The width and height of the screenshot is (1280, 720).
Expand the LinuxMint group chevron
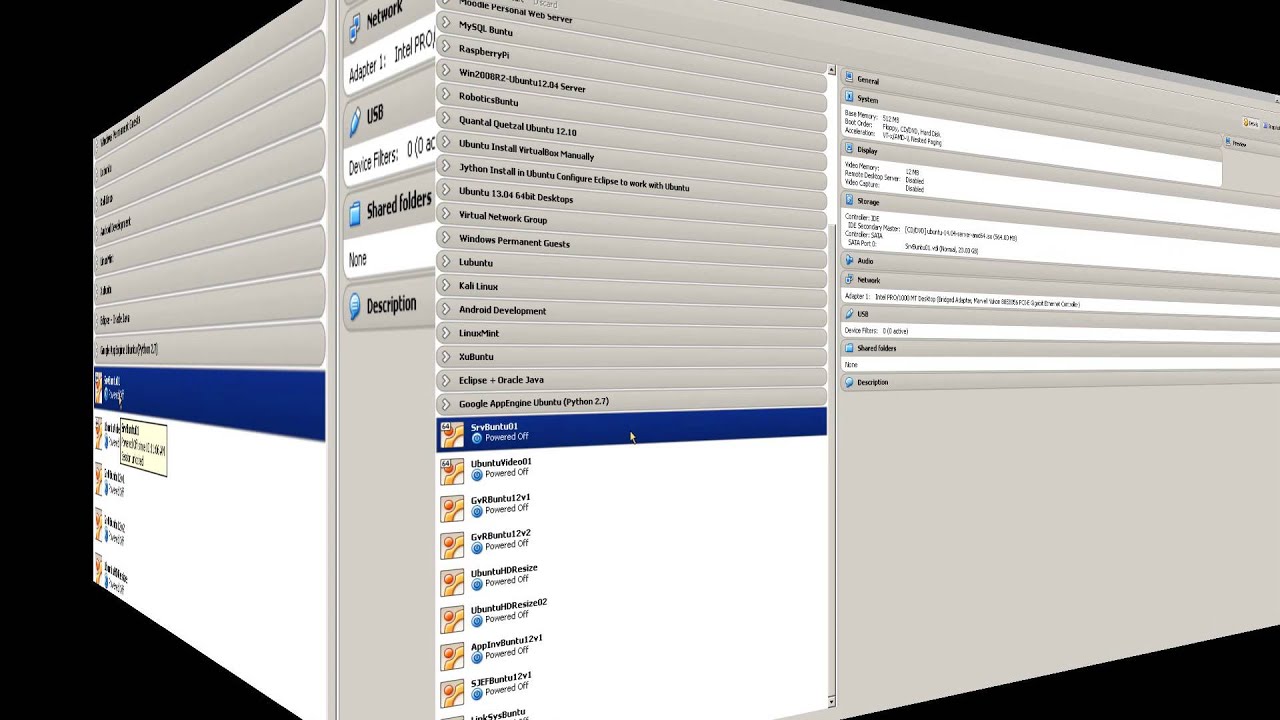(446, 333)
